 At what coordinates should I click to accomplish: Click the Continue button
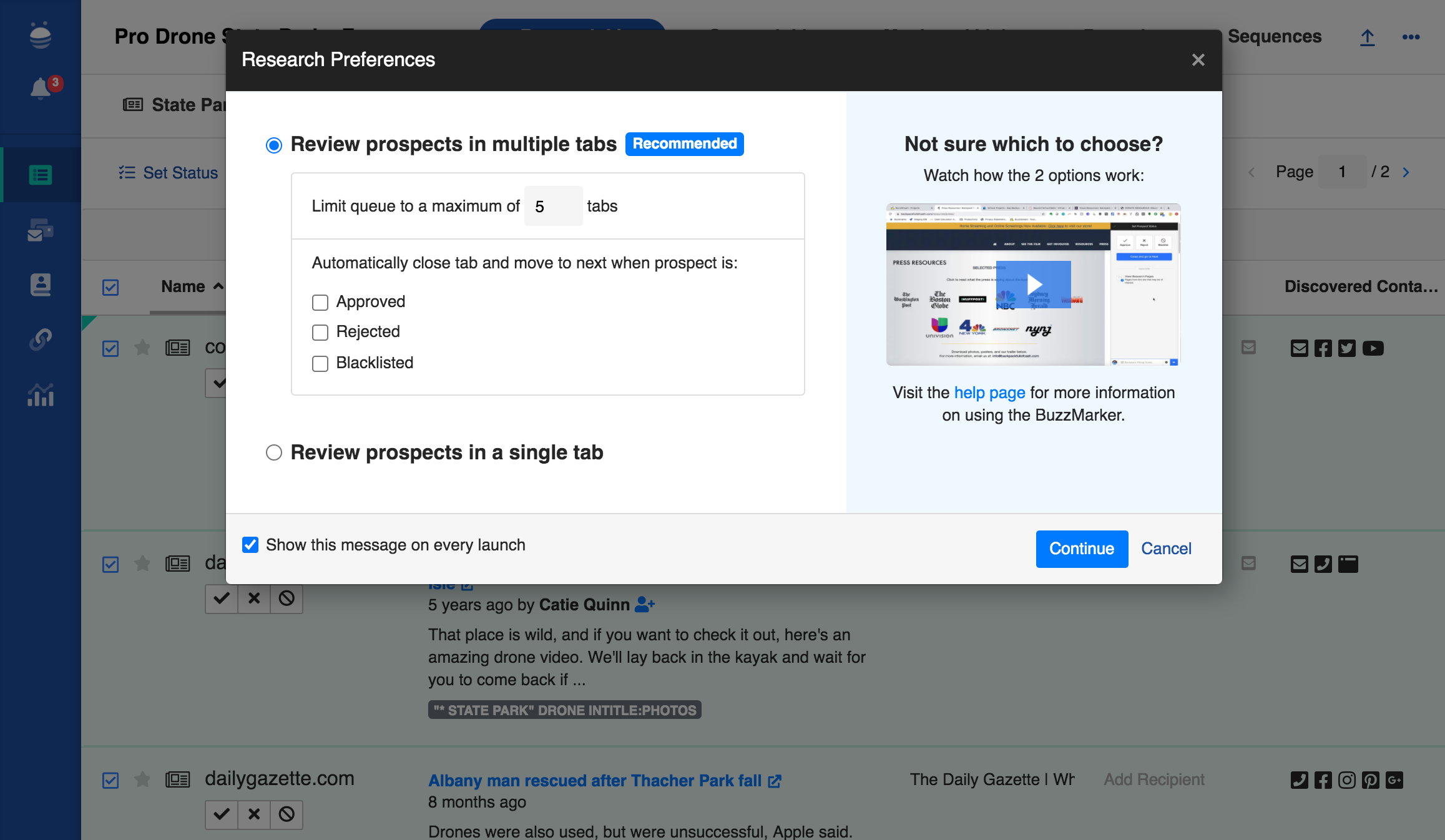click(1081, 549)
